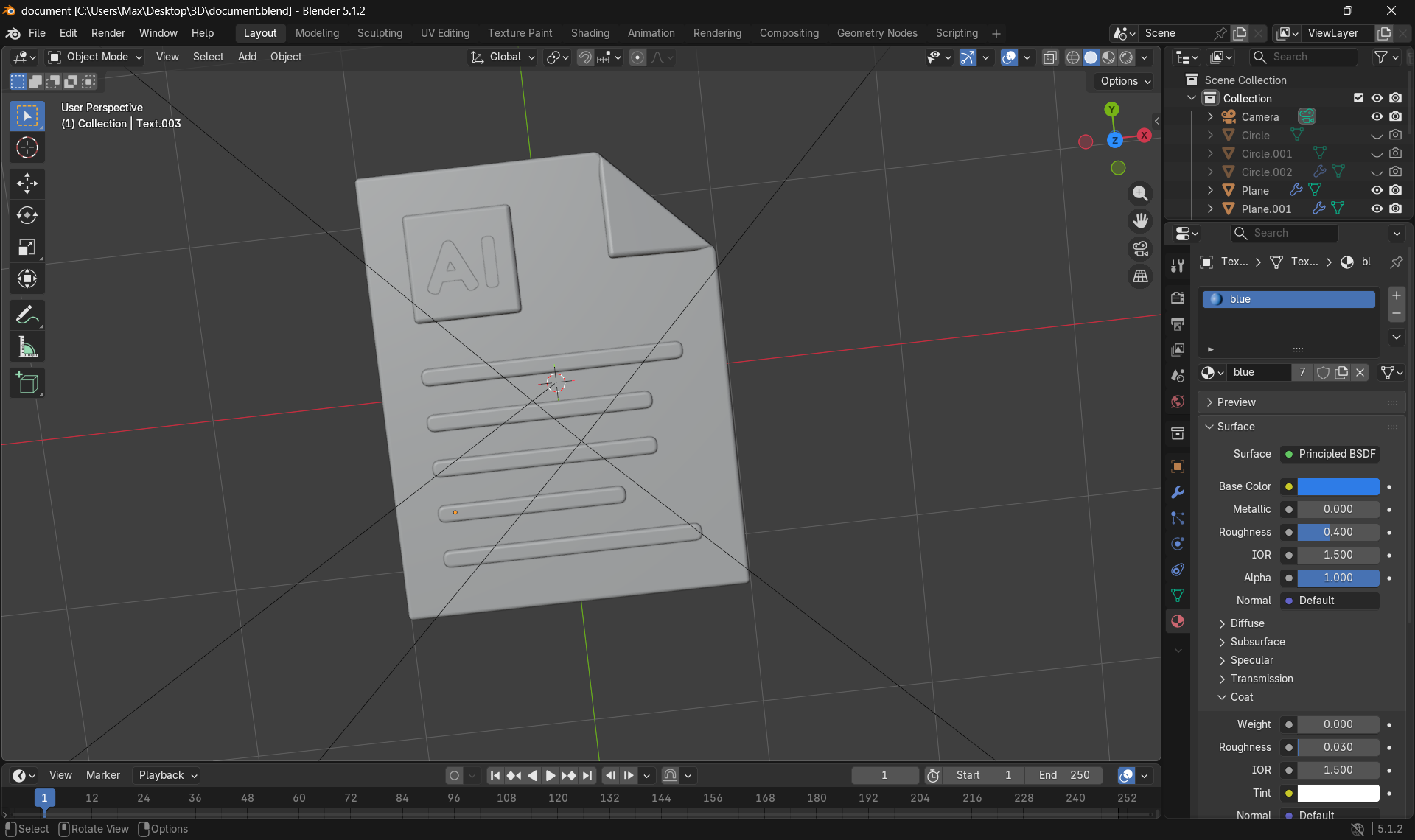Jump to the timeline start frame

tap(495, 775)
